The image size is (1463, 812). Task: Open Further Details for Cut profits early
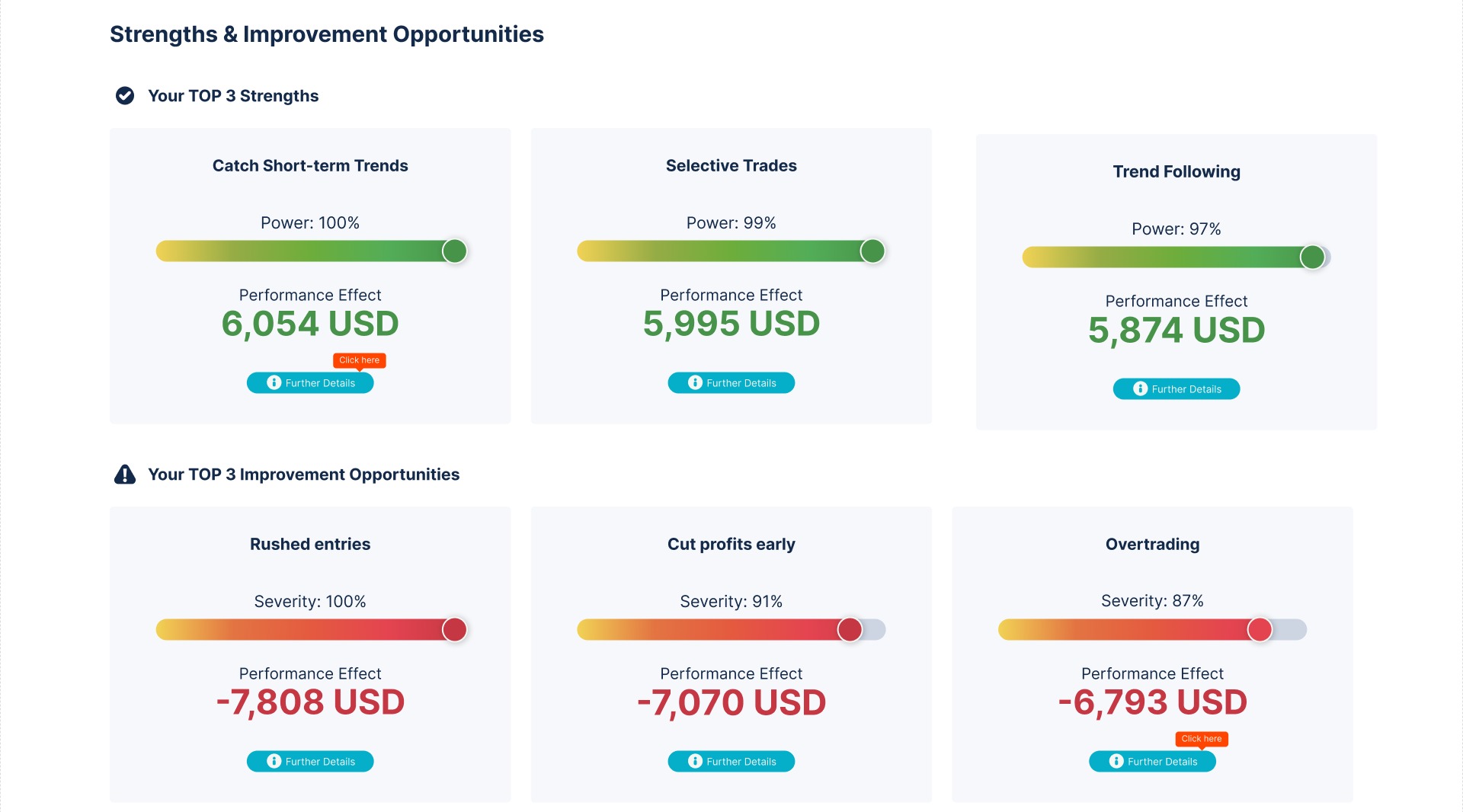[731, 761]
